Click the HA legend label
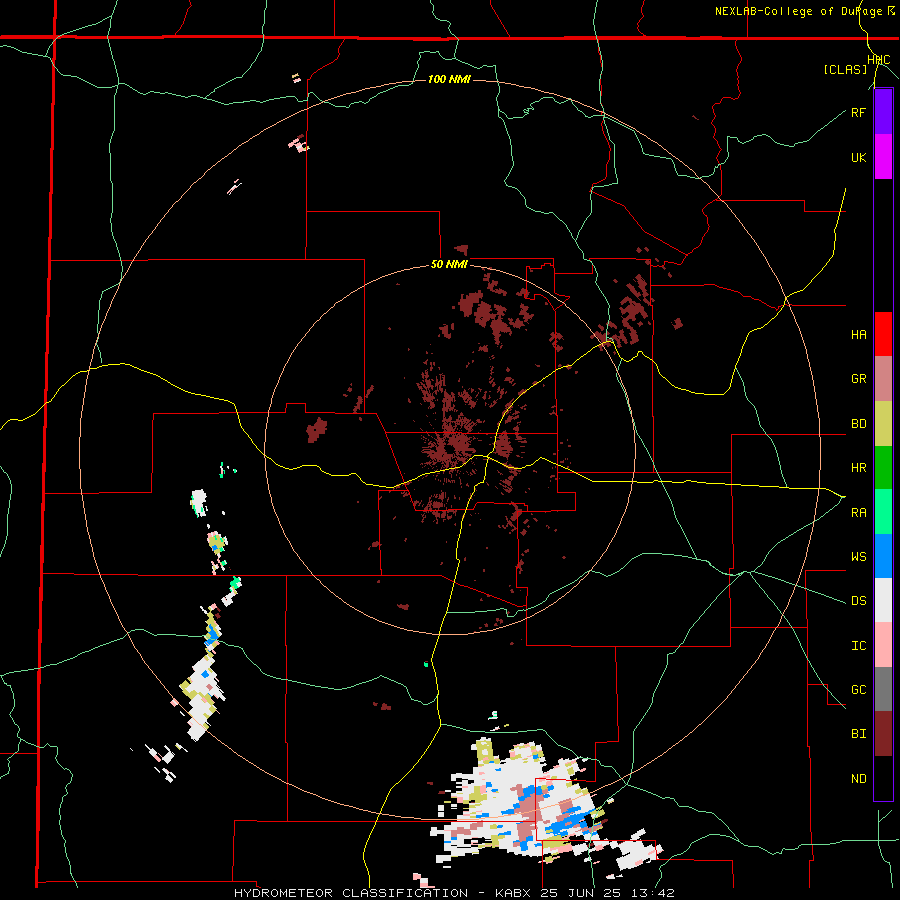The width and height of the screenshot is (900, 900). (858, 334)
